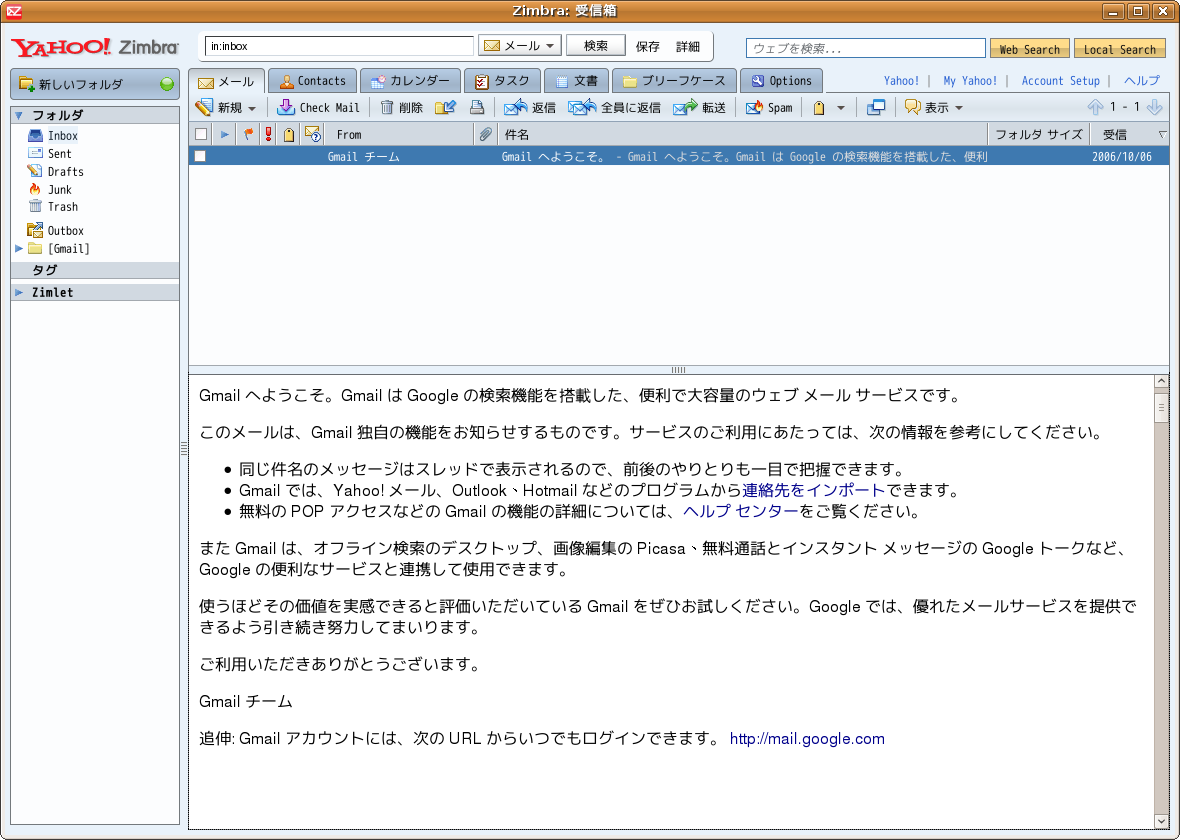This screenshot has height=840, width=1180.
Task: Click the green status indicator icon
Action: [167, 84]
